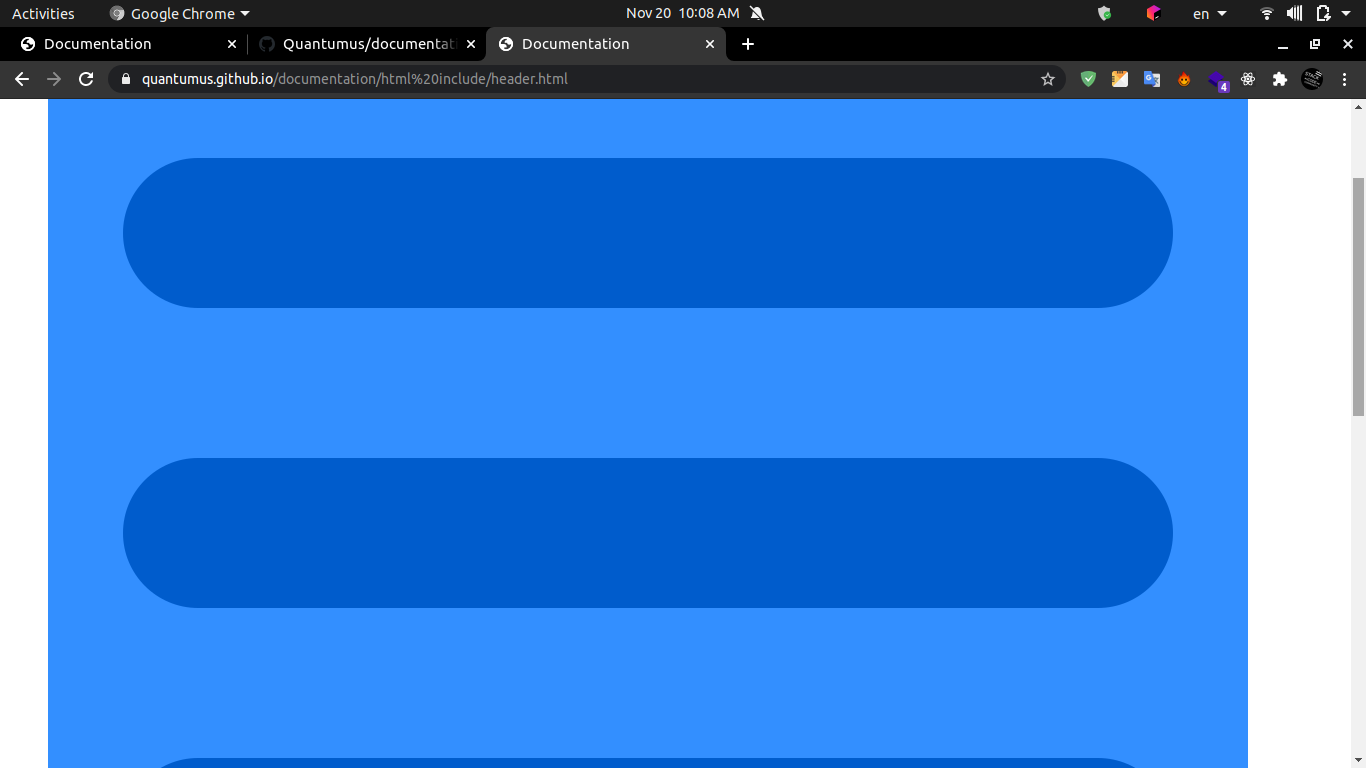
Task: Reload the current page
Action: [86, 79]
